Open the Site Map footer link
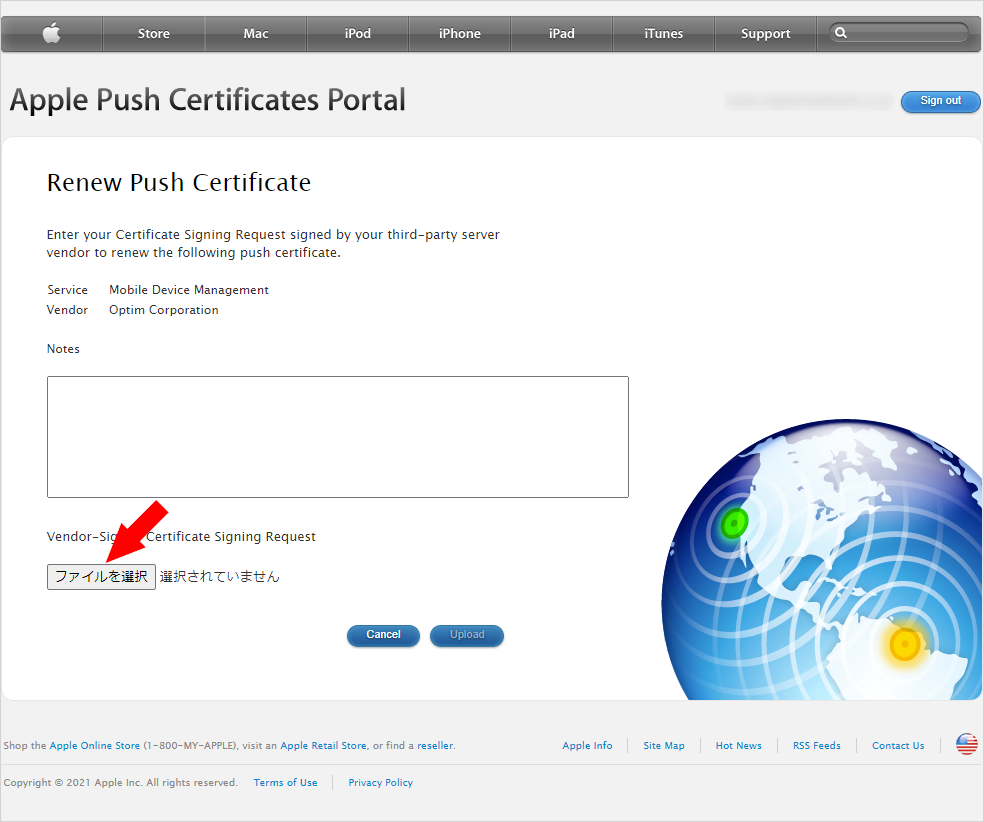984x822 pixels. tap(664, 745)
